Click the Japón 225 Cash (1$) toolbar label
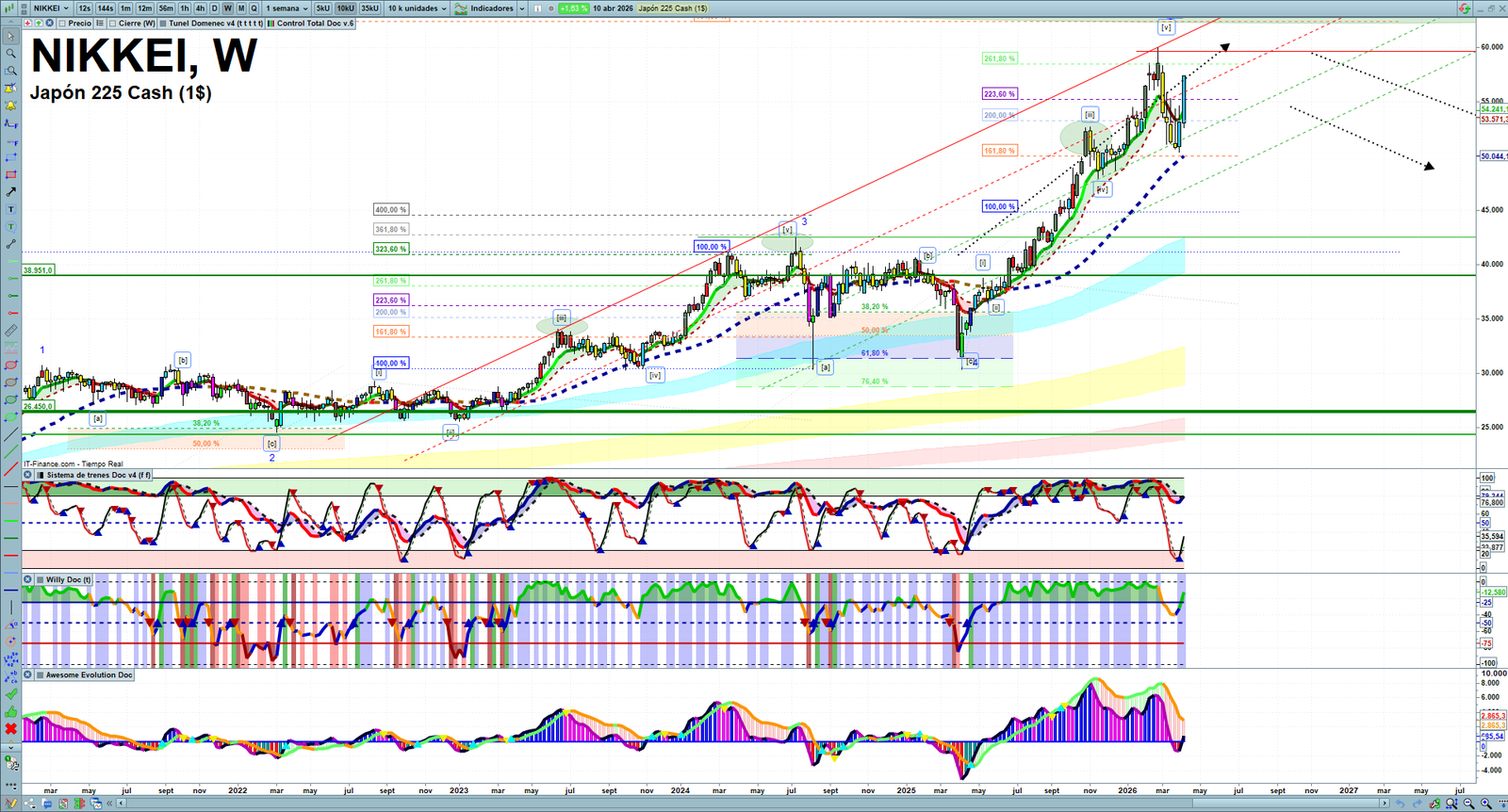This screenshot has width=1508, height=812. pos(673,8)
